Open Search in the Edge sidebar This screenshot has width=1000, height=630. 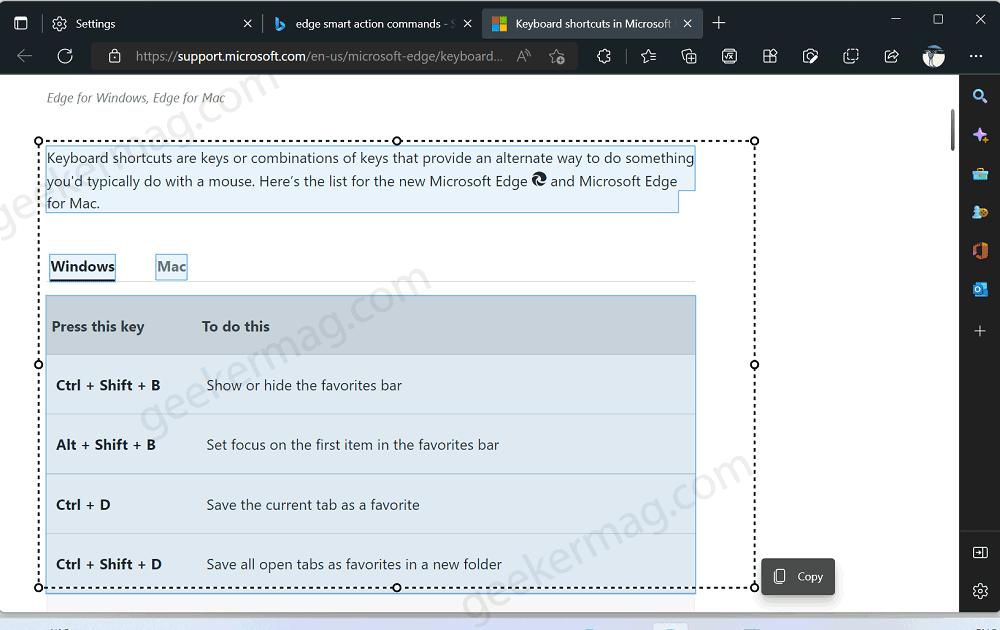[979, 96]
